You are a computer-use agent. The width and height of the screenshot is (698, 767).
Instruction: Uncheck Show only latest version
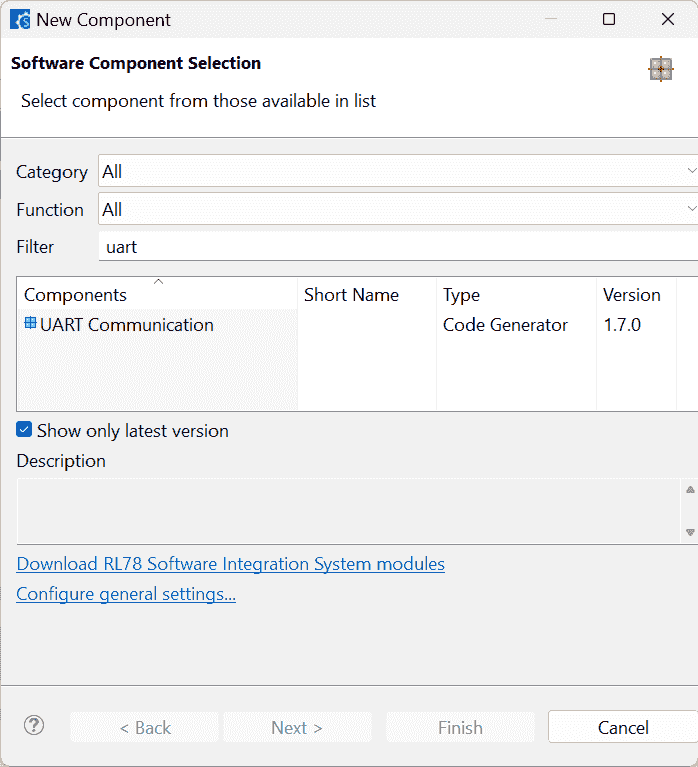[x=25, y=430]
